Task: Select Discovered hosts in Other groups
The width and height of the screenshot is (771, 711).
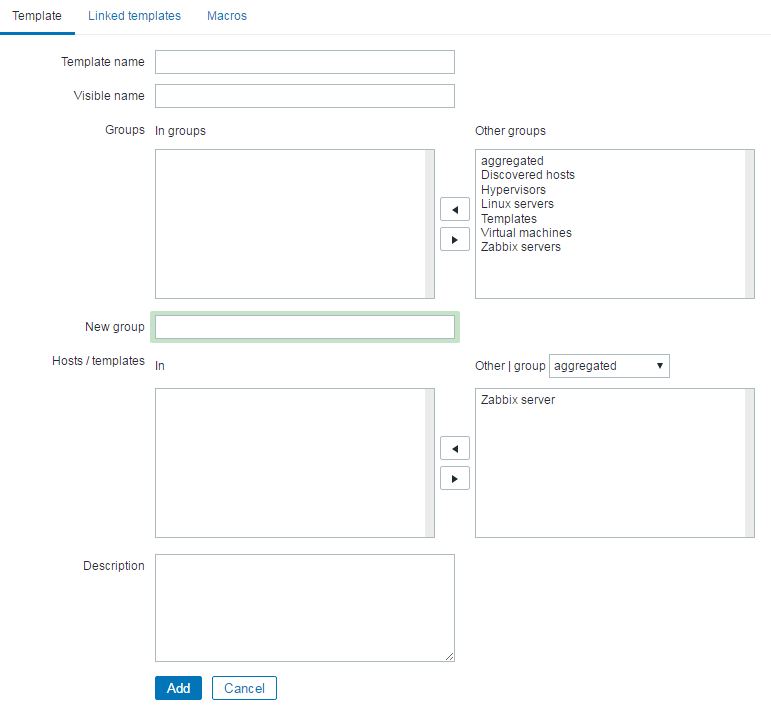Action: (528, 175)
